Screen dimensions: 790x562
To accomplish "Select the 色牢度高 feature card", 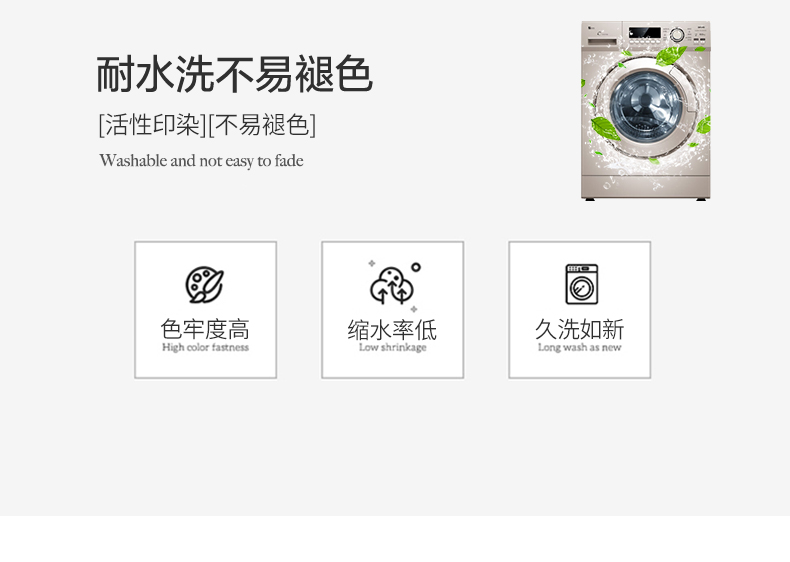I will point(206,309).
